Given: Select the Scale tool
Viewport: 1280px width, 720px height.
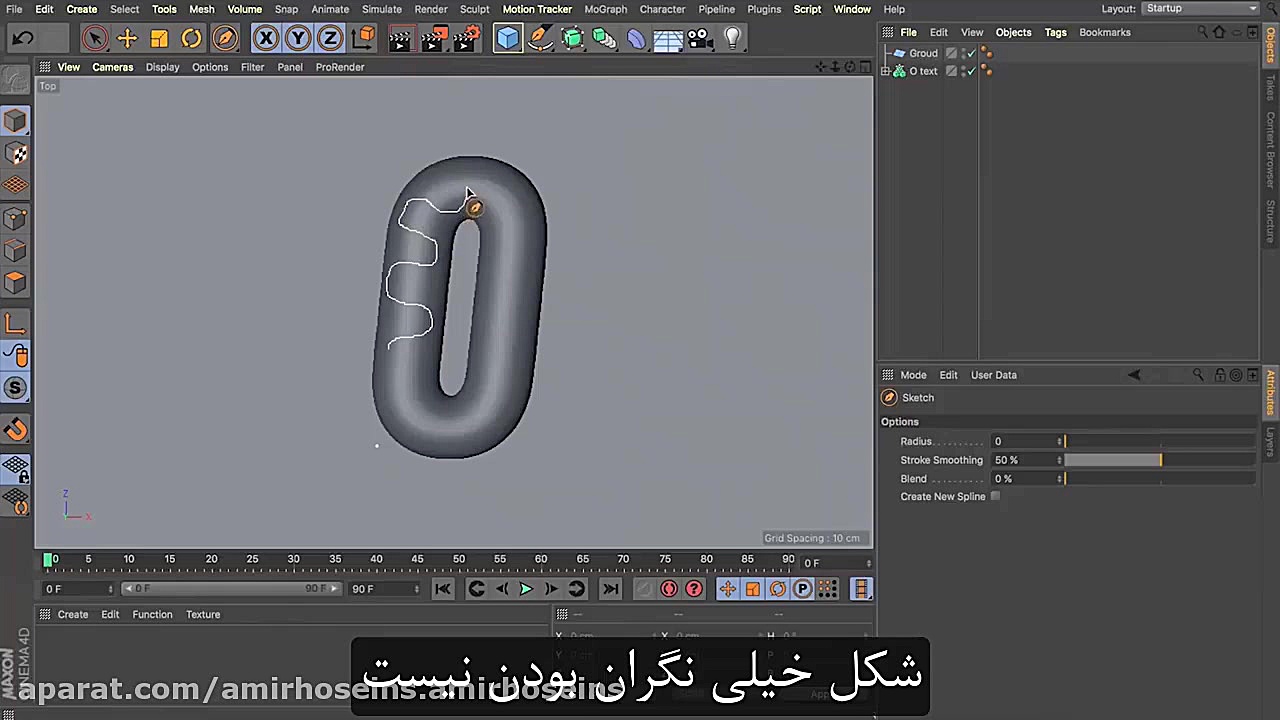Looking at the screenshot, I should [159, 38].
